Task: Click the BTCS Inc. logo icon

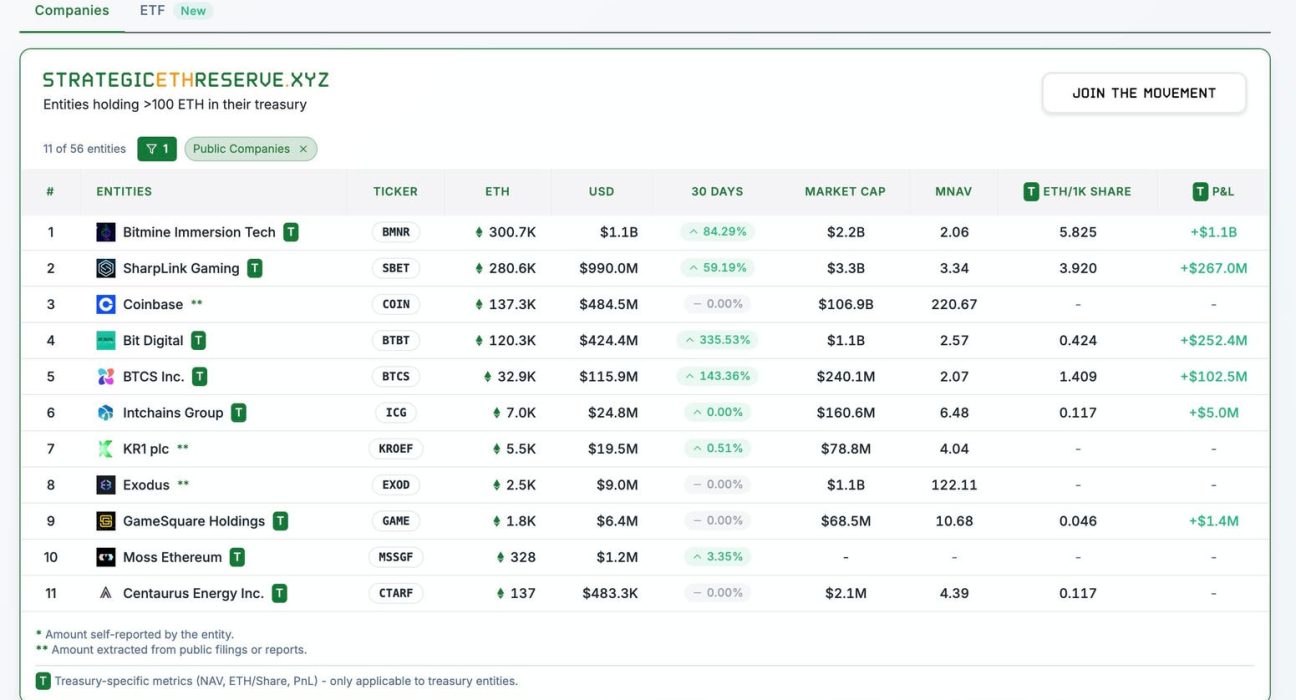Action: (x=106, y=376)
